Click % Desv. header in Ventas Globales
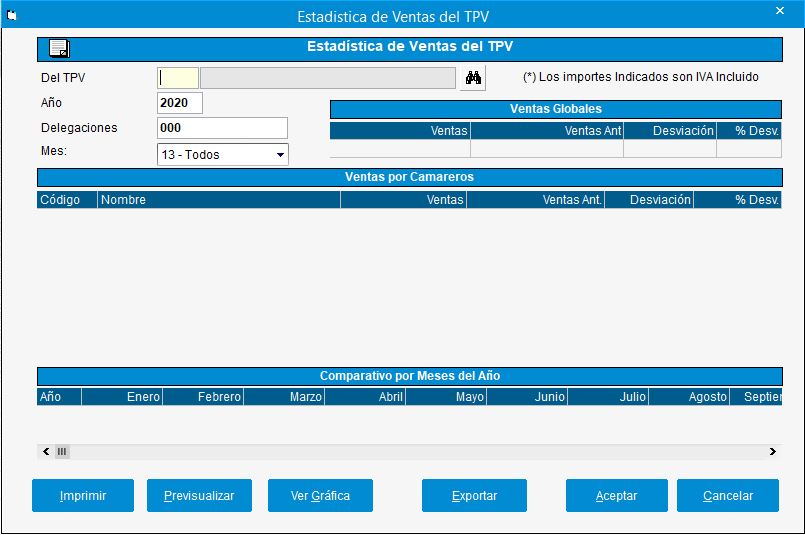The image size is (805, 535). pos(749,130)
